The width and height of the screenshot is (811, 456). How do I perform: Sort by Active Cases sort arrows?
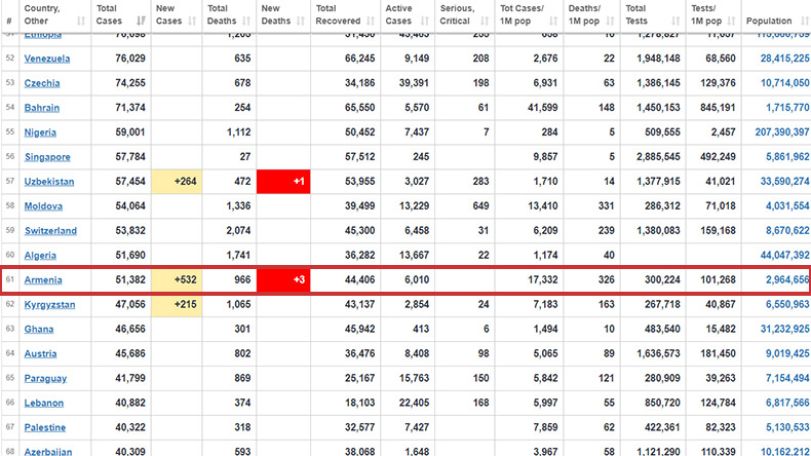pos(425,21)
